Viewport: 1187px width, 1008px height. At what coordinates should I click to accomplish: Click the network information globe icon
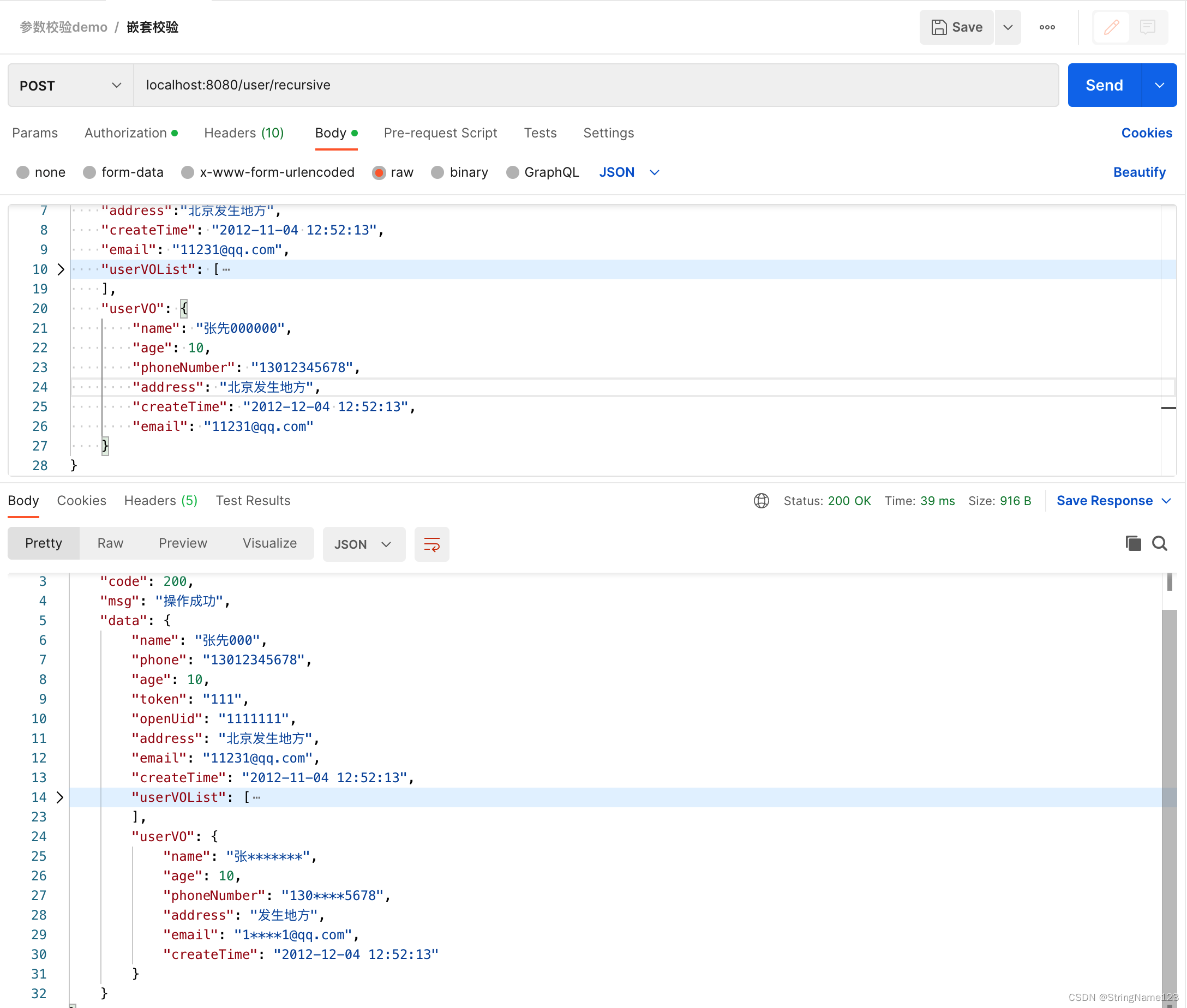tap(761, 501)
